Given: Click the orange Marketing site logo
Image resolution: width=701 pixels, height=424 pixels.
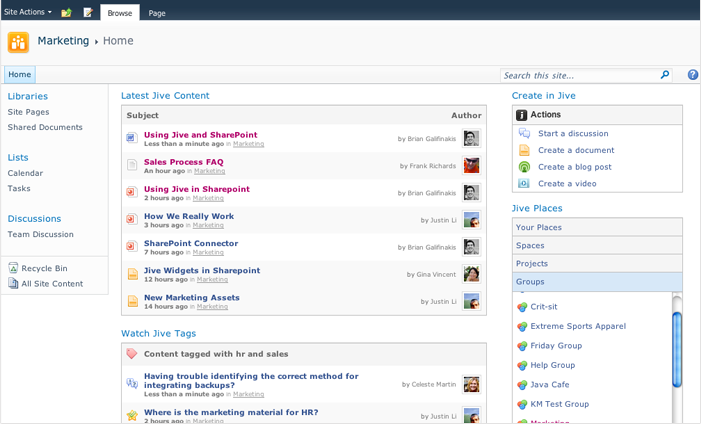Looking at the screenshot, I should click(x=18, y=42).
